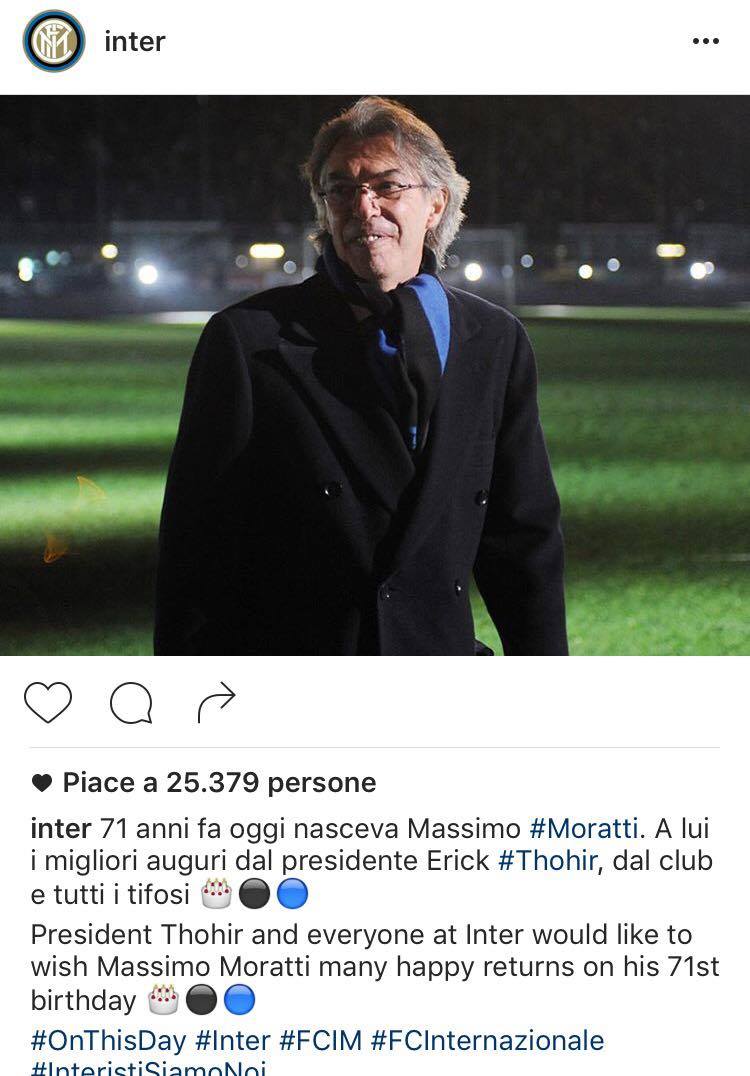Tap the blue circle emoji after birthday
This screenshot has height=1076, width=750.
pos(239,1000)
